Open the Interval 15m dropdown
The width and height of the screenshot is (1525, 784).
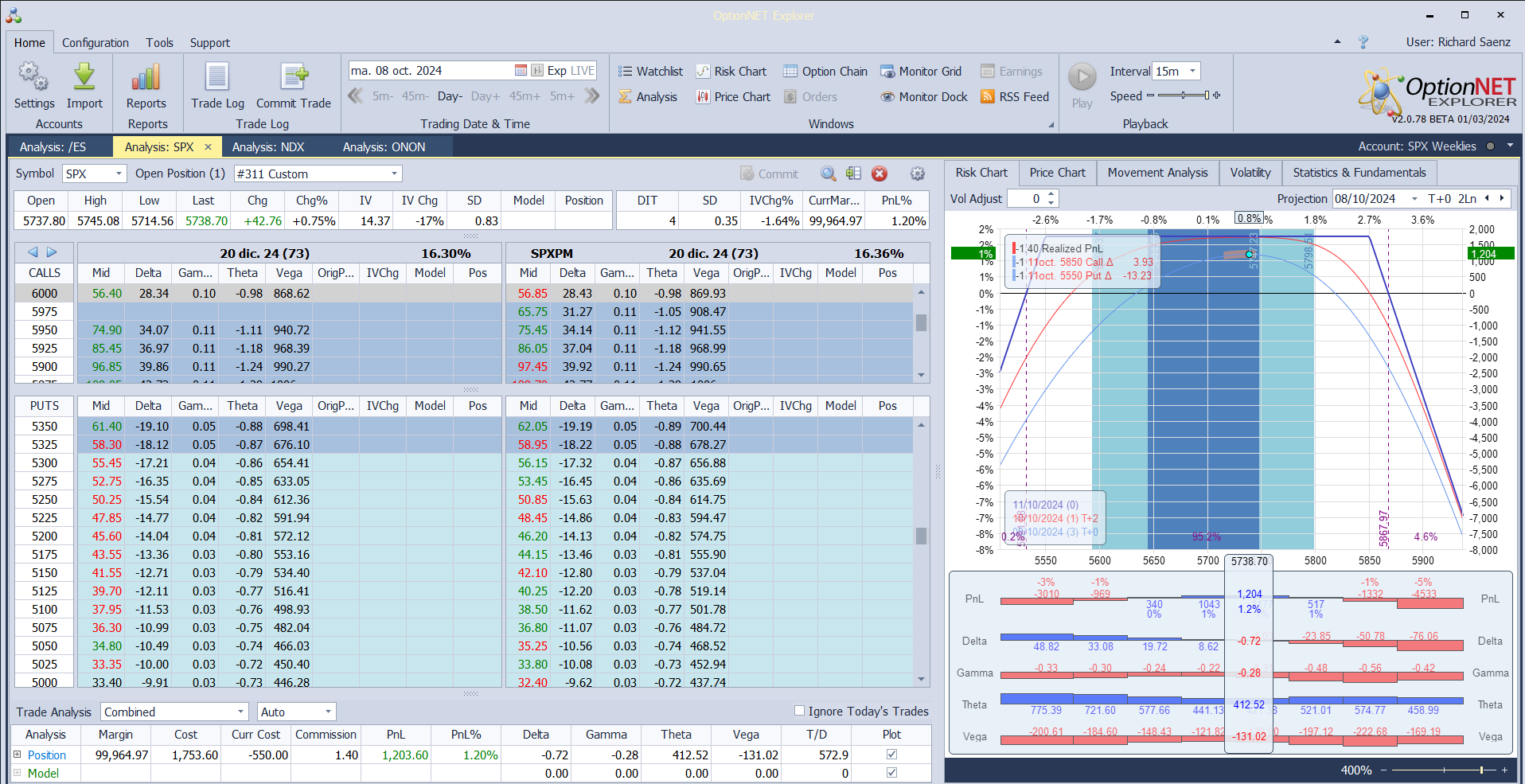click(x=1192, y=72)
